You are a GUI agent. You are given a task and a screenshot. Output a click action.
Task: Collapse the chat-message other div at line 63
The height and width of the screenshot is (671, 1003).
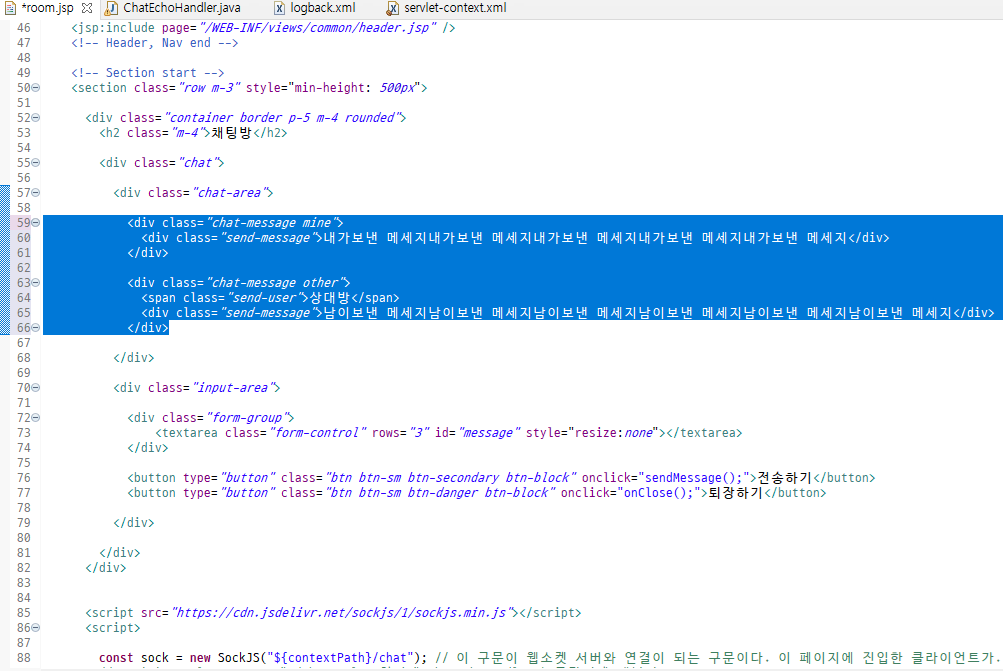coord(36,283)
